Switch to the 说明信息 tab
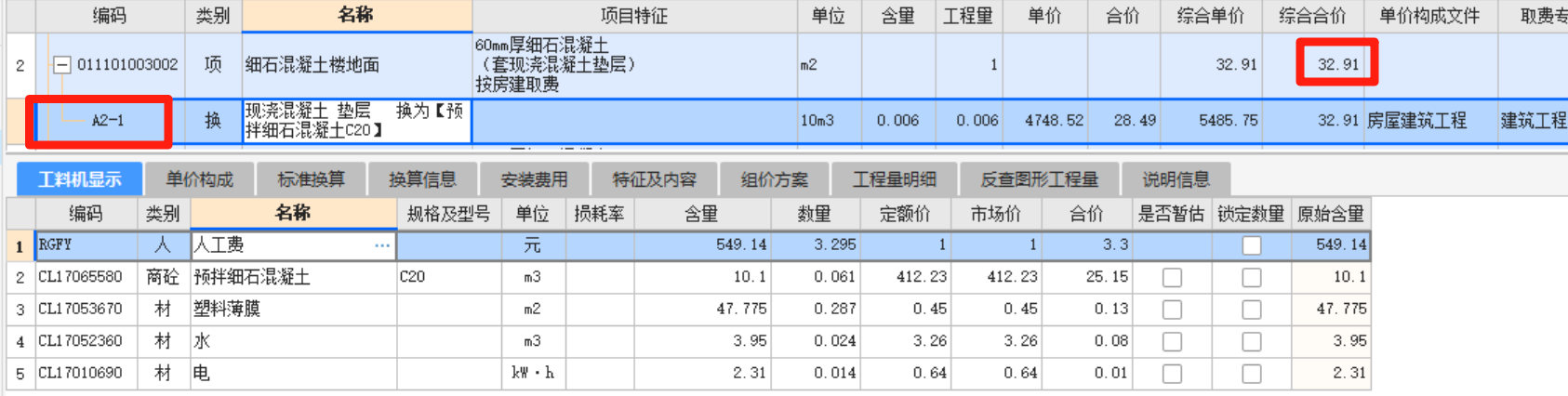 click(x=1176, y=178)
